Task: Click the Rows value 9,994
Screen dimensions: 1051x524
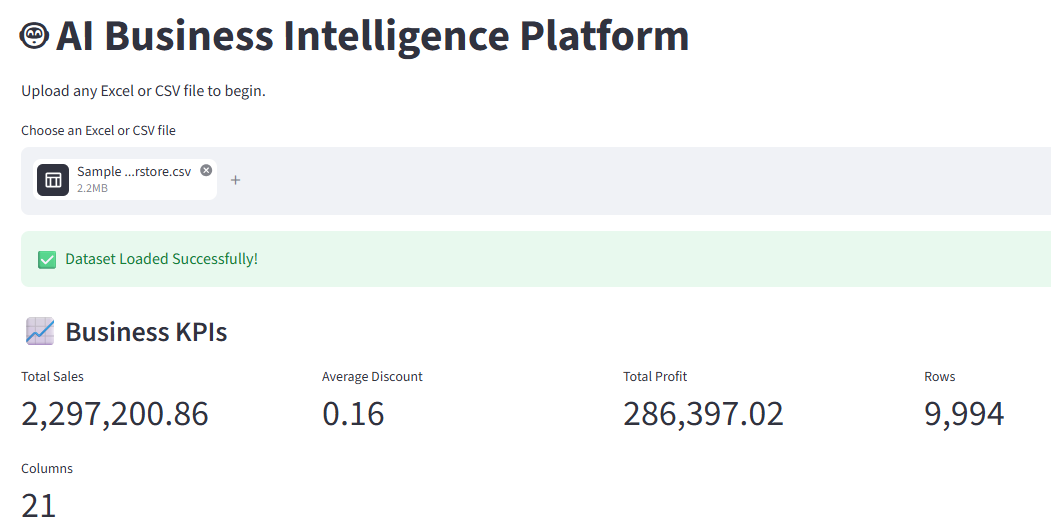Action: (964, 414)
